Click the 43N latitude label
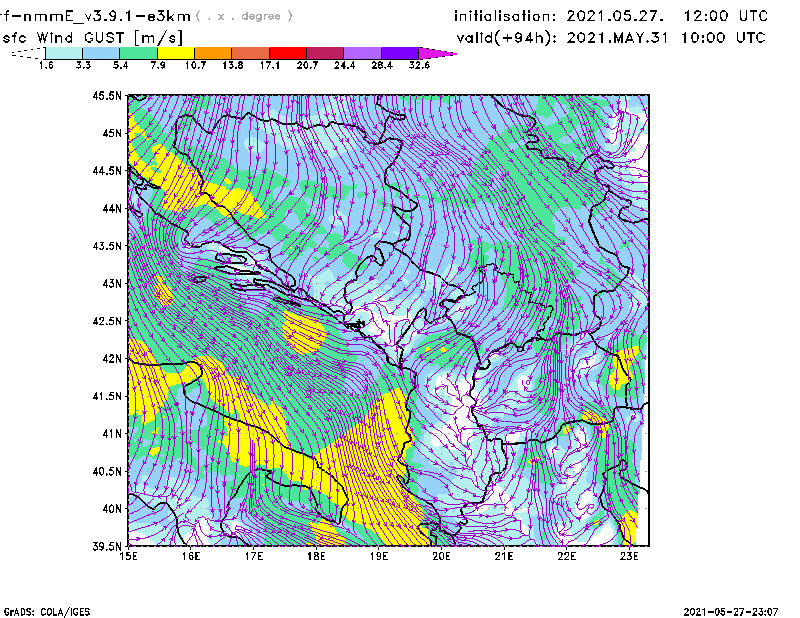800x618 pixels. (x=112, y=283)
